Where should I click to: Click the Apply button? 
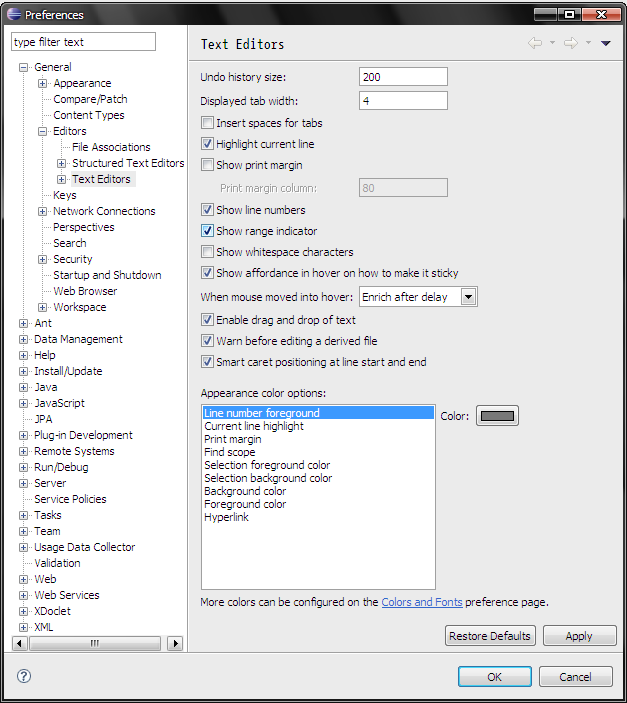coord(579,636)
